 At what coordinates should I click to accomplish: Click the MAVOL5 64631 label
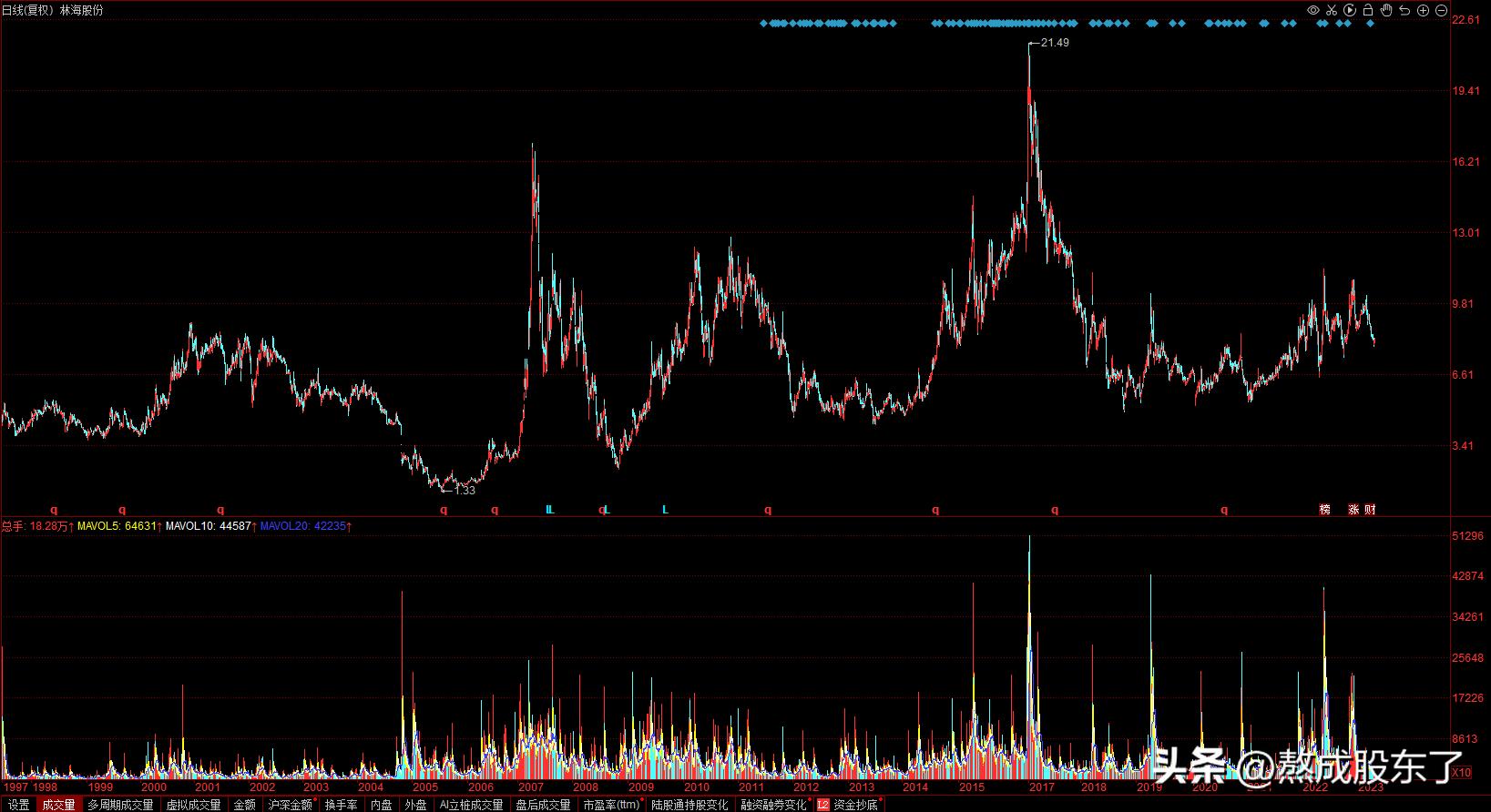click(x=118, y=526)
